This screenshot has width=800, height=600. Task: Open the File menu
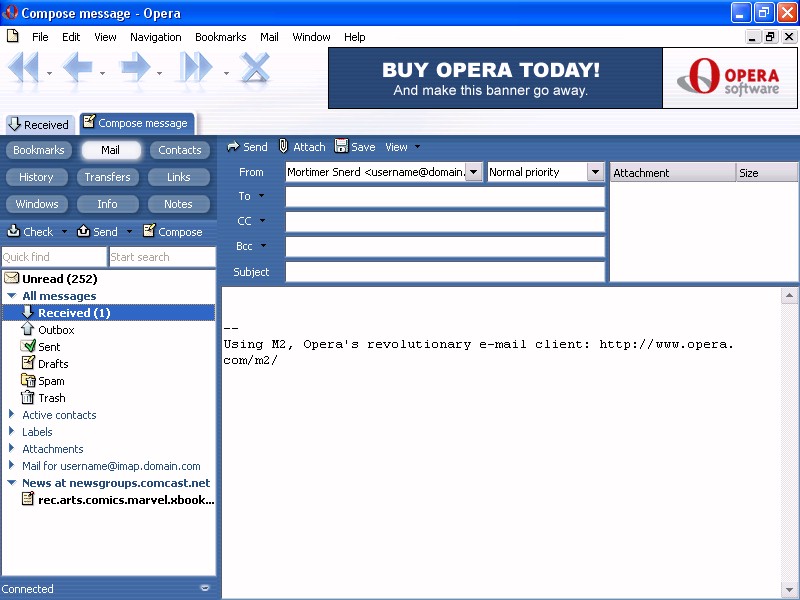[40, 37]
